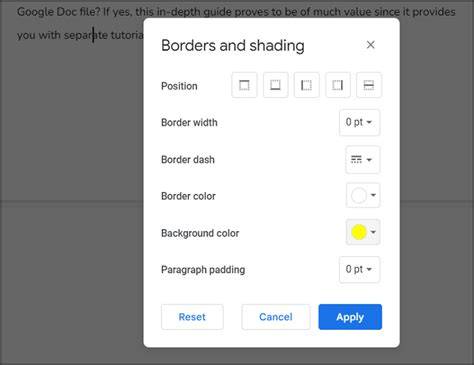Viewport: 474px width, 365px height.
Task: Open the Border width dropdown
Action: coord(359,122)
